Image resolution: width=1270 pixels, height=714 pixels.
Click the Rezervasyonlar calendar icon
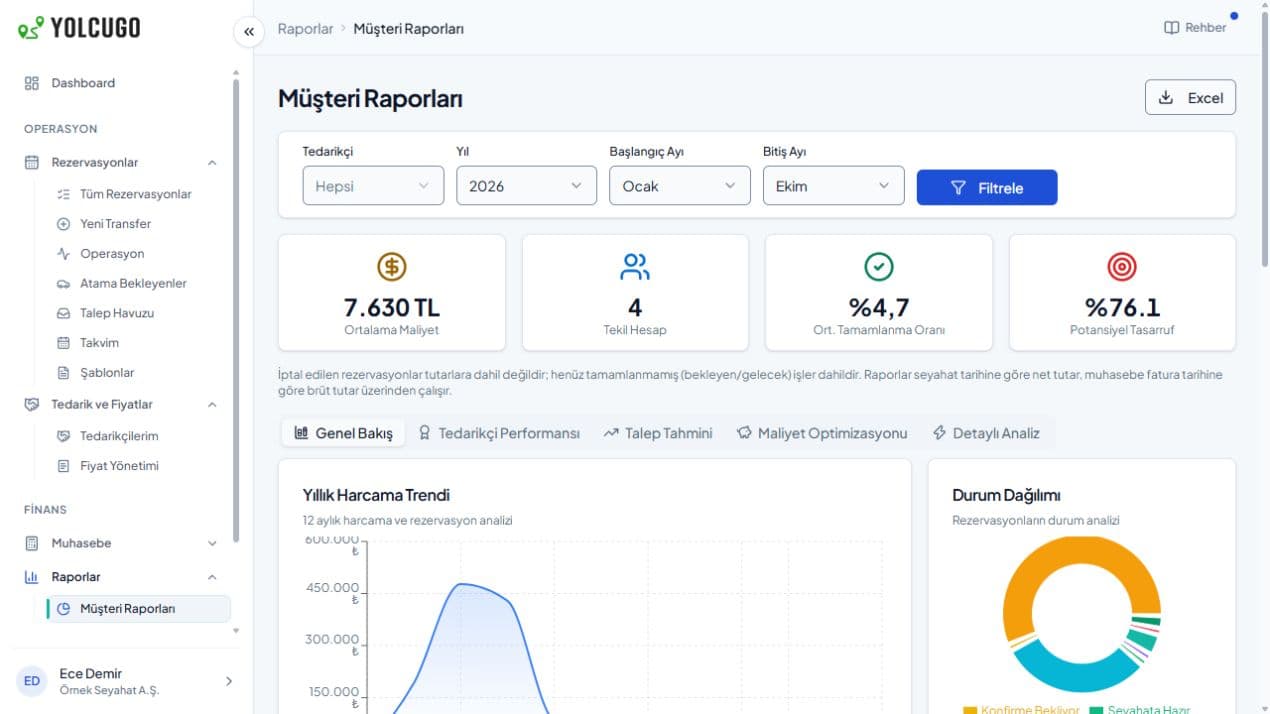point(32,162)
